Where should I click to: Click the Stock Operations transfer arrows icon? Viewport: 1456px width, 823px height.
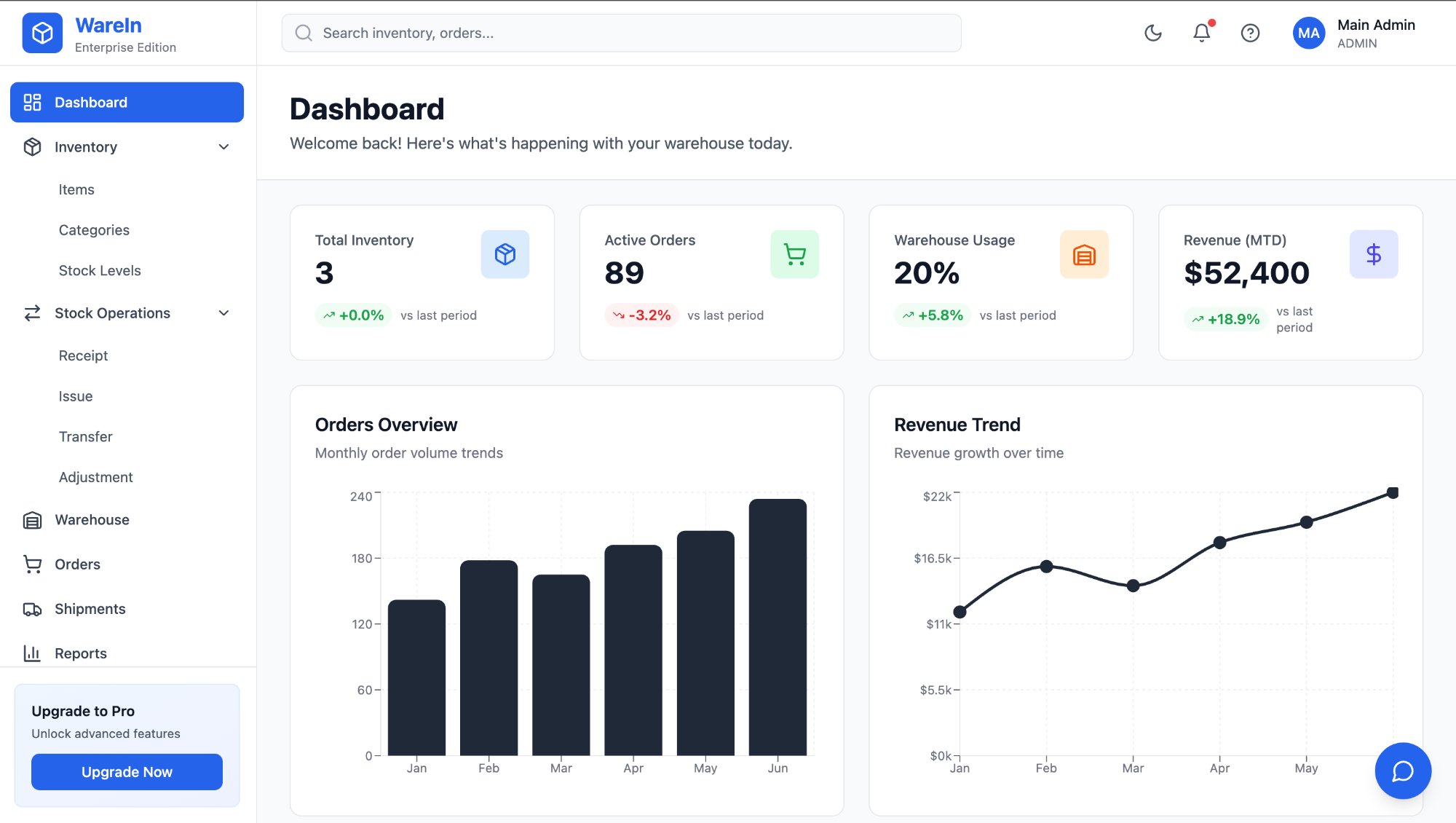point(32,313)
